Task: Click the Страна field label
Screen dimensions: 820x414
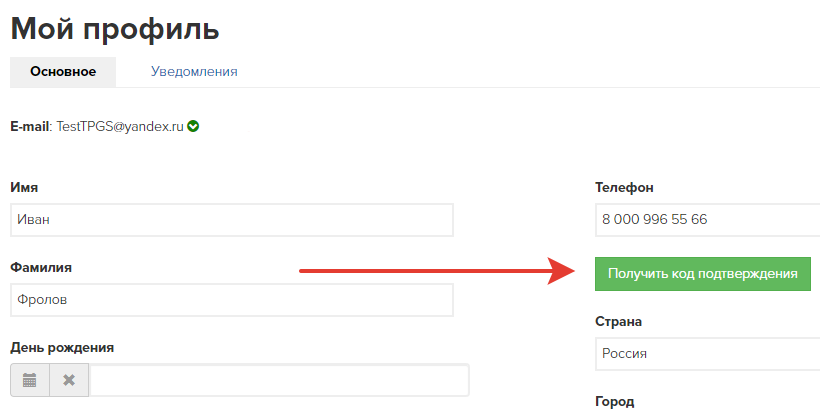Action: point(618,322)
